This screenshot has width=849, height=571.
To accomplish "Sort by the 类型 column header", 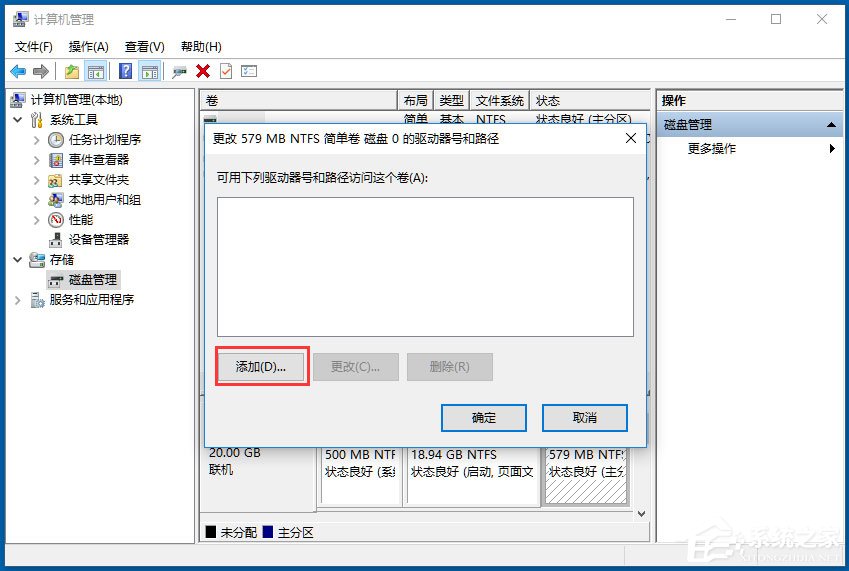I will tap(451, 101).
